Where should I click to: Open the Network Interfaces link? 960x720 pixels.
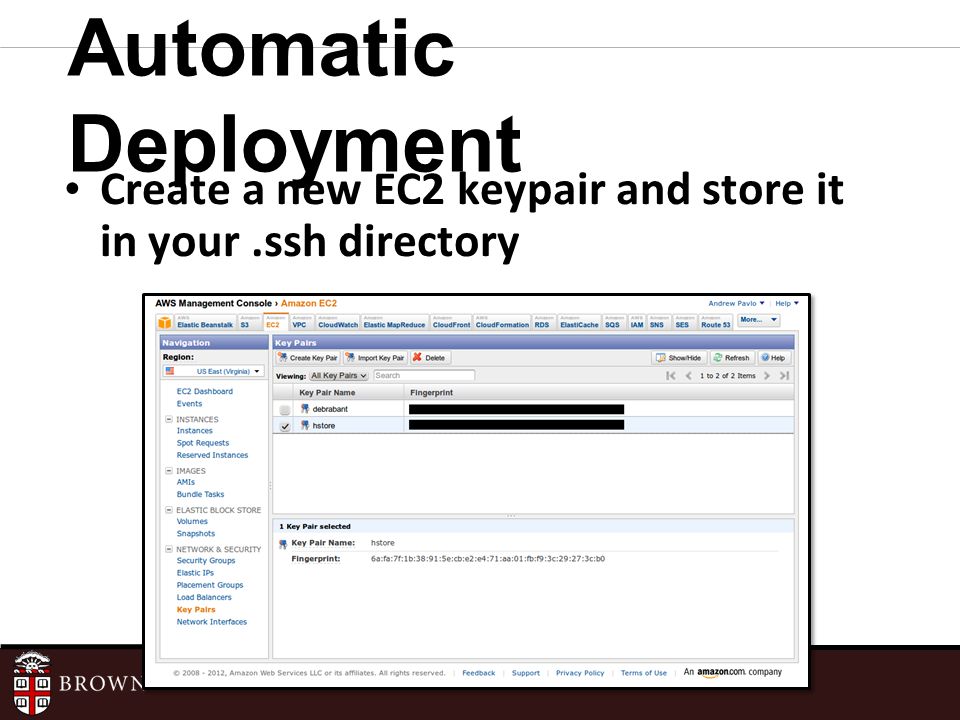point(212,621)
